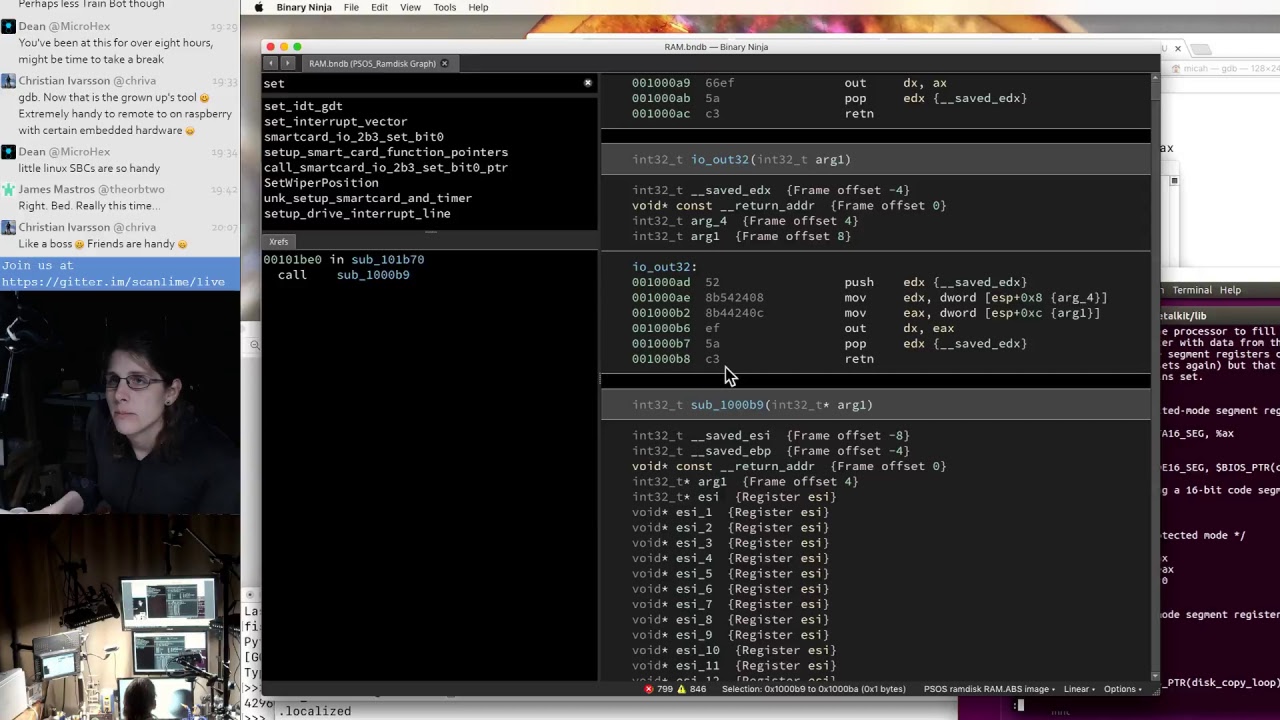This screenshot has height=720, width=1280.
Task: Click the 'out dx, eax' instruction line
Action: (x=793, y=328)
